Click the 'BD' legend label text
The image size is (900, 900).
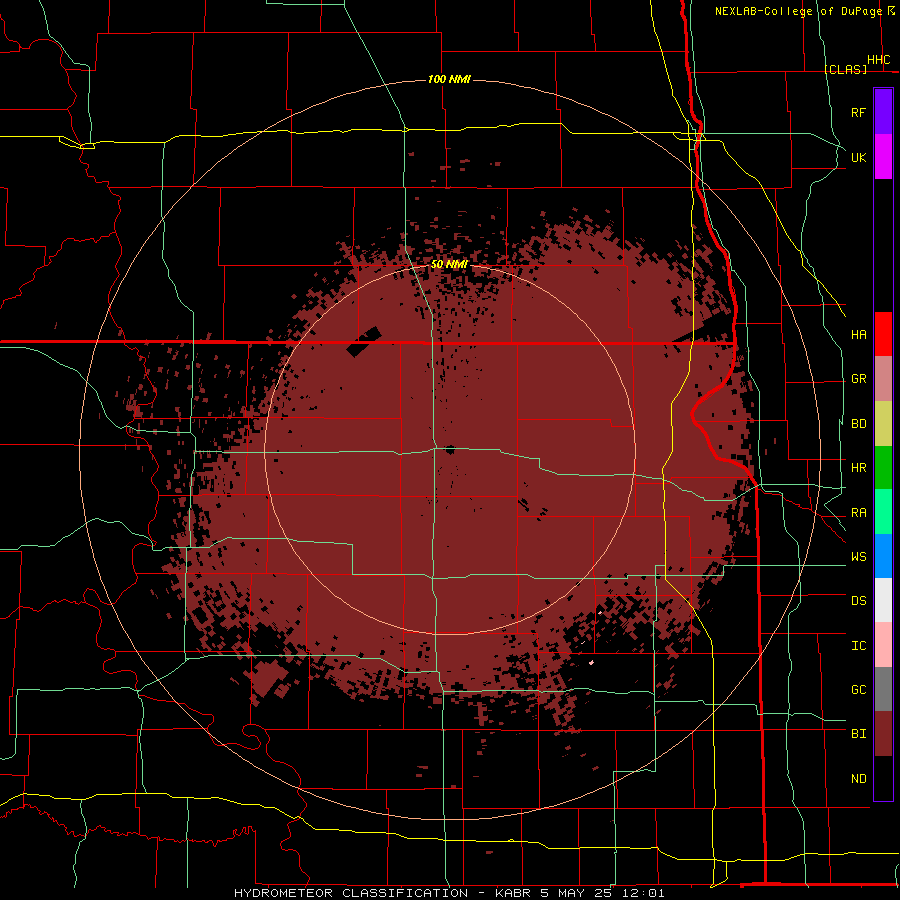coord(858,424)
